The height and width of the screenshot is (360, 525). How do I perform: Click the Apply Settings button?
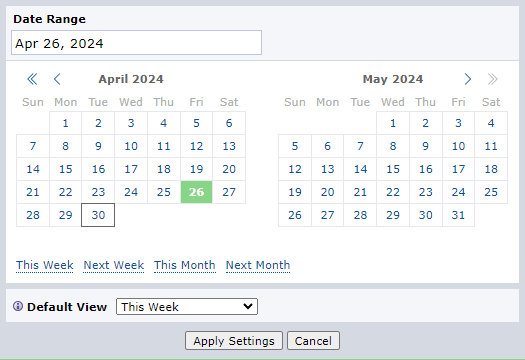(234, 341)
